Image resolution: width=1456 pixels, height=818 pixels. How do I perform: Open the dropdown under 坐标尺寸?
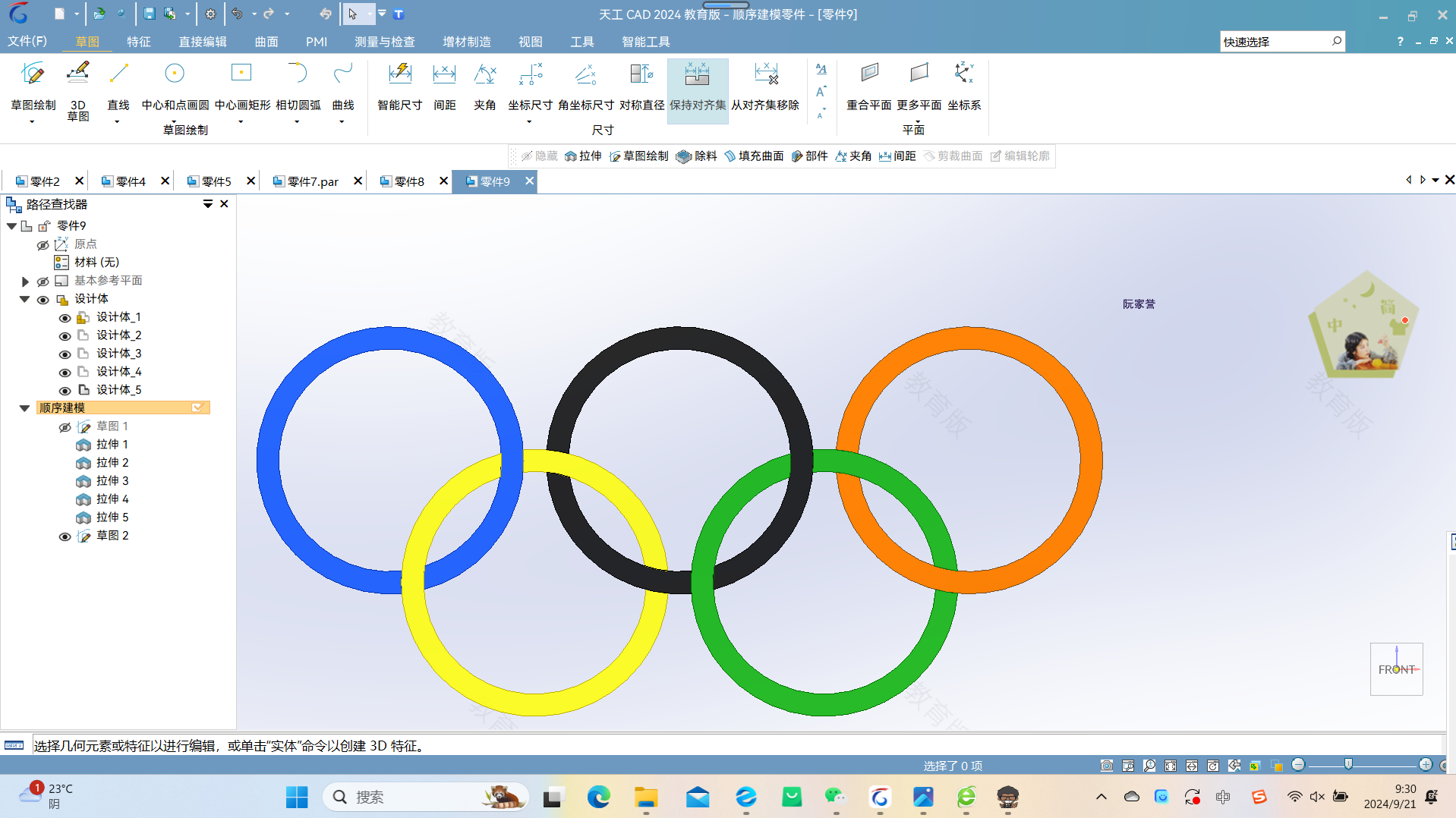pos(529,121)
